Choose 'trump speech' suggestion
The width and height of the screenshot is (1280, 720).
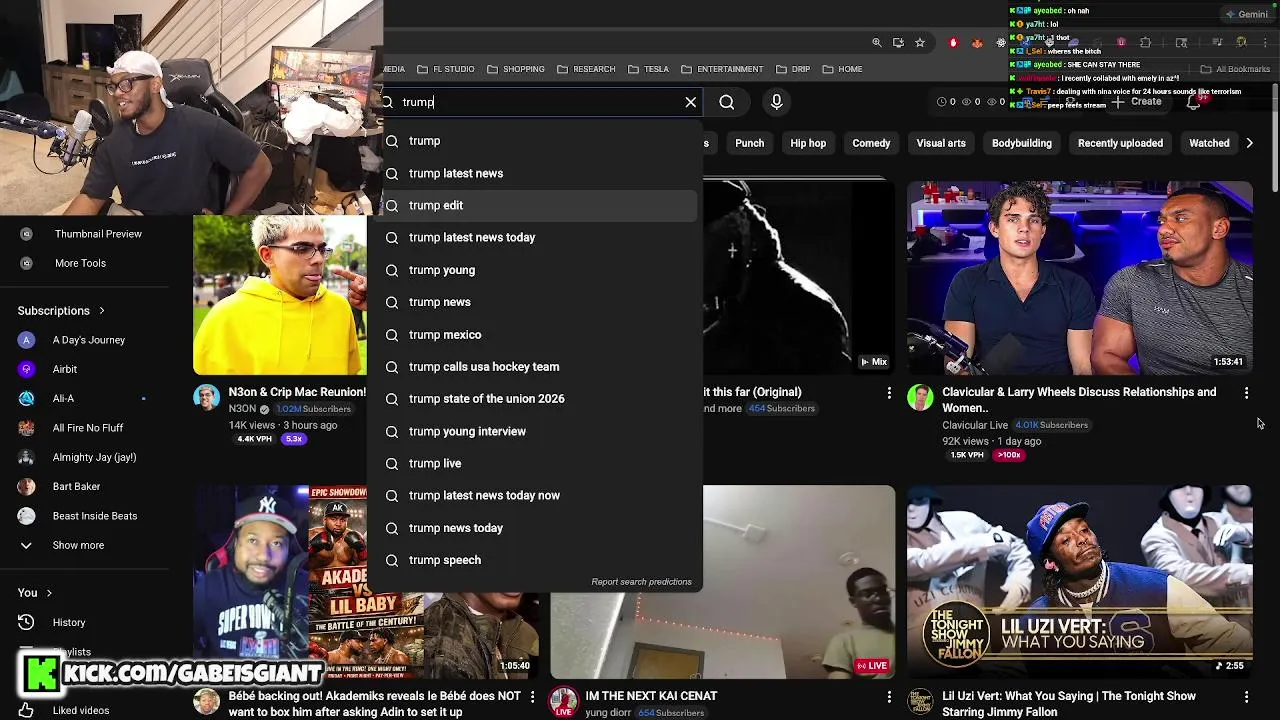[534, 560]
